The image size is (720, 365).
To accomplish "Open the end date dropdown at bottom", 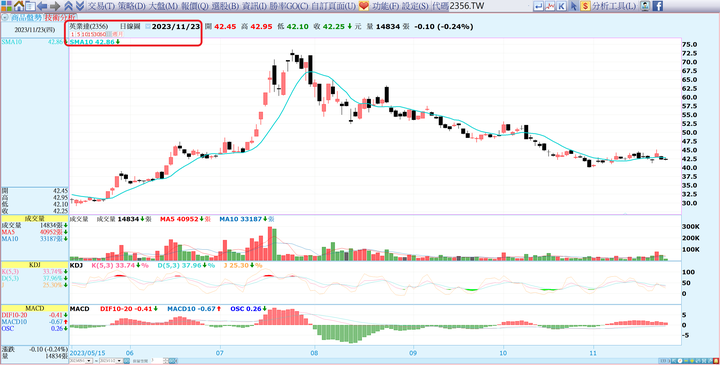I will [119, 361].
